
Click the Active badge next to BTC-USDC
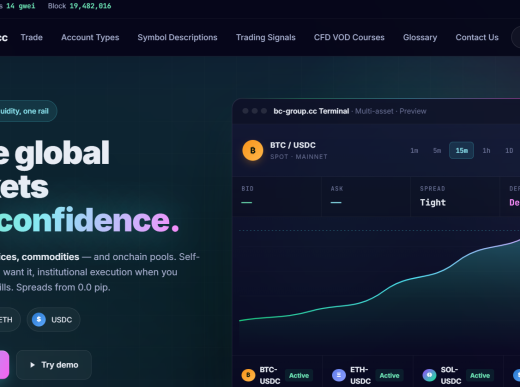(299, 376)
